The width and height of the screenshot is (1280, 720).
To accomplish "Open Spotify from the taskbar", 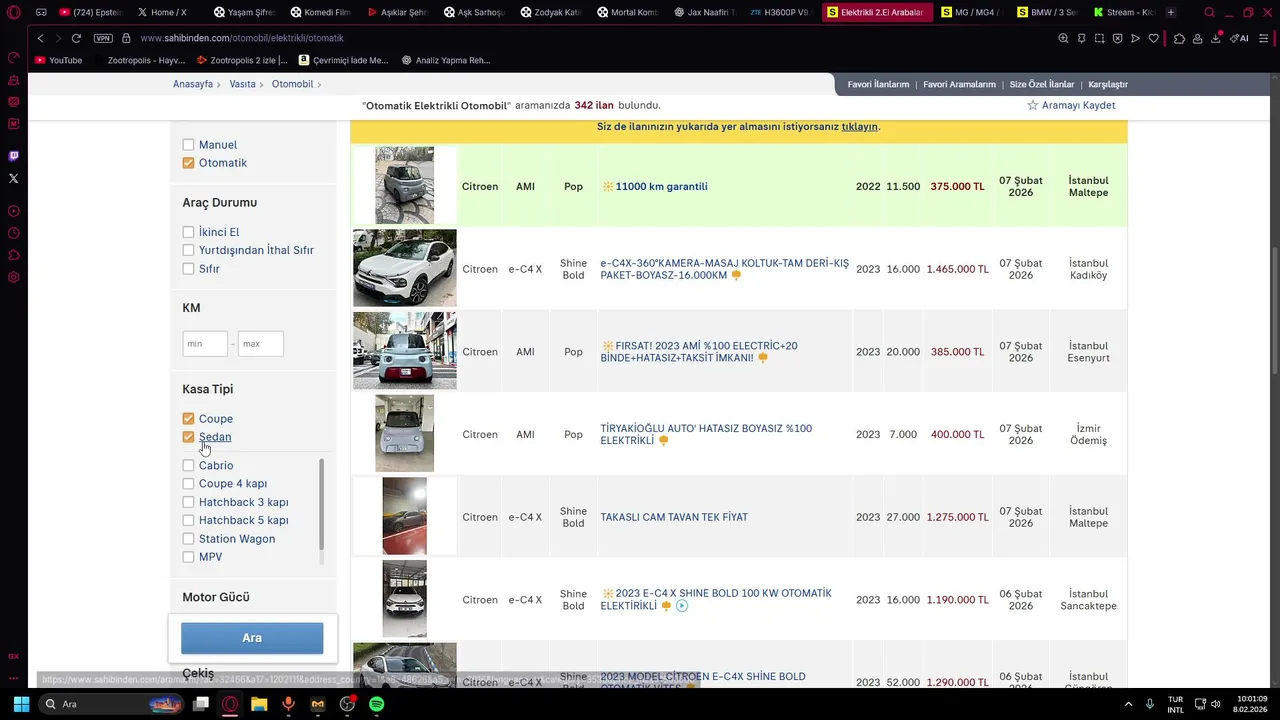I will point(376,704).
